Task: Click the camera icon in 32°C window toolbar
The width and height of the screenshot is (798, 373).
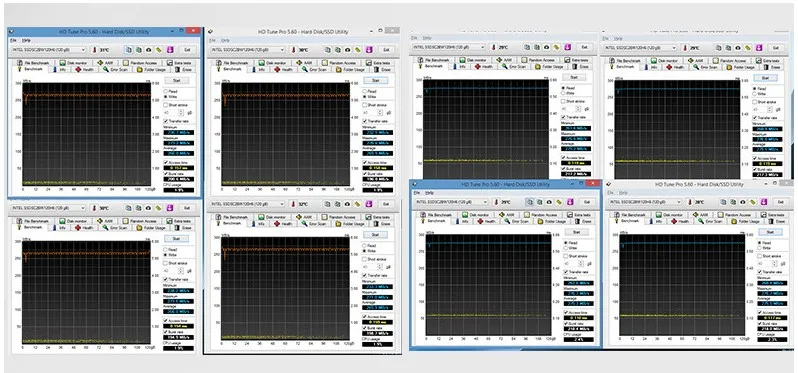Action: 347,204
